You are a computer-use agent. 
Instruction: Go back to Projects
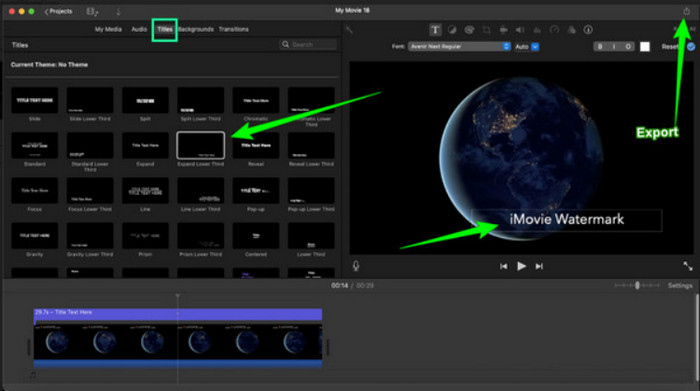[58, 12]
